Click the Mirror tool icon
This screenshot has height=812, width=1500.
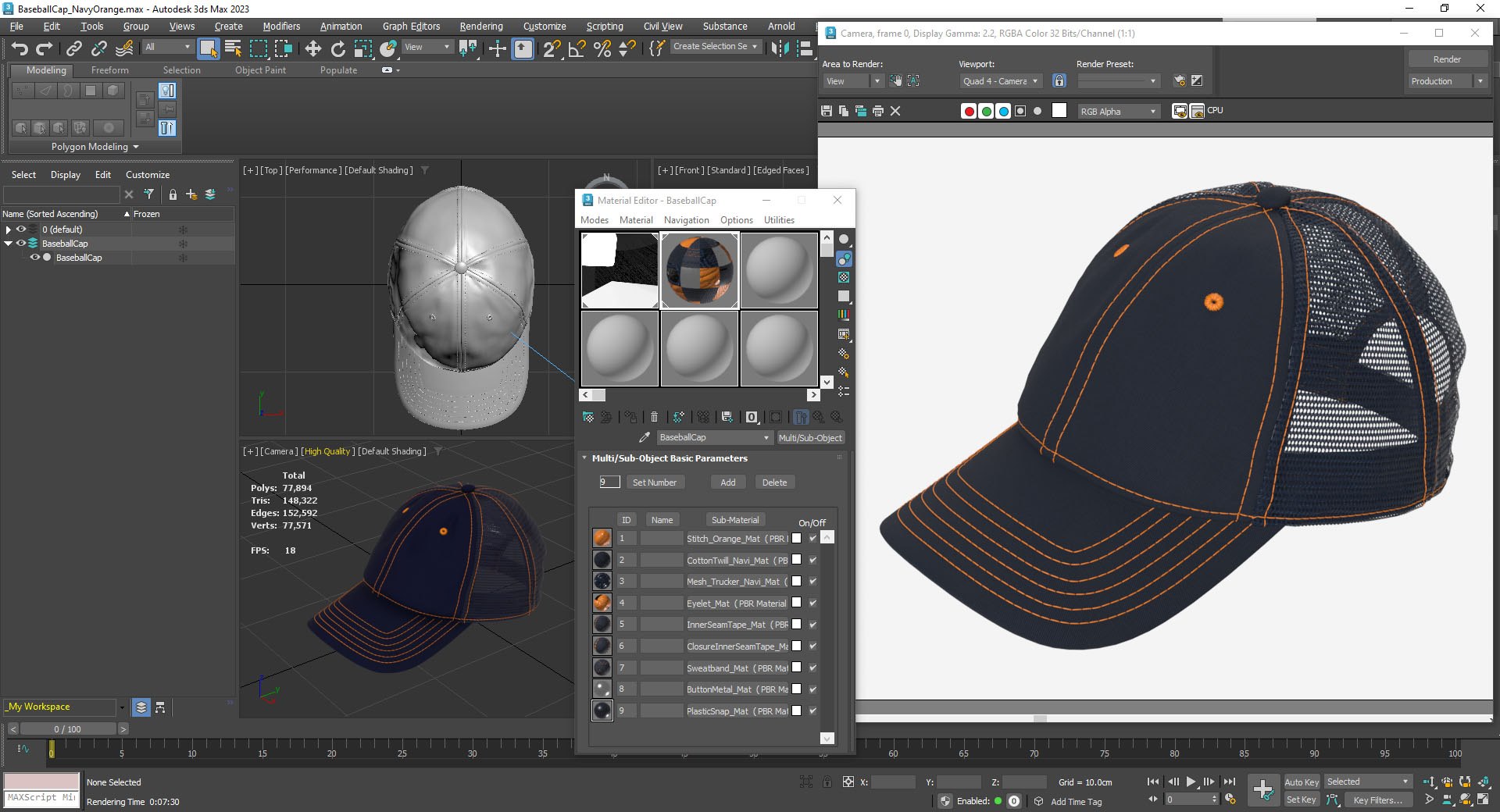[x=779, y=48]
